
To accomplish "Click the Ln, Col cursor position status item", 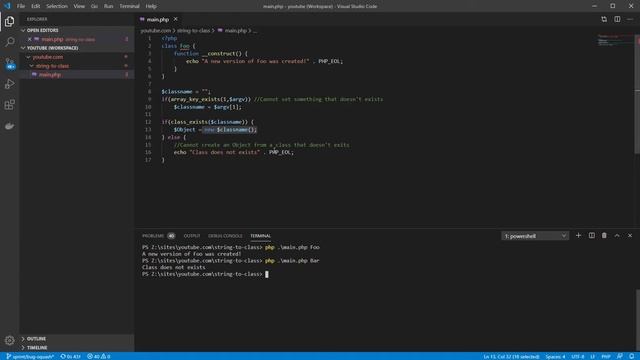I will click(x=511, y=356).
